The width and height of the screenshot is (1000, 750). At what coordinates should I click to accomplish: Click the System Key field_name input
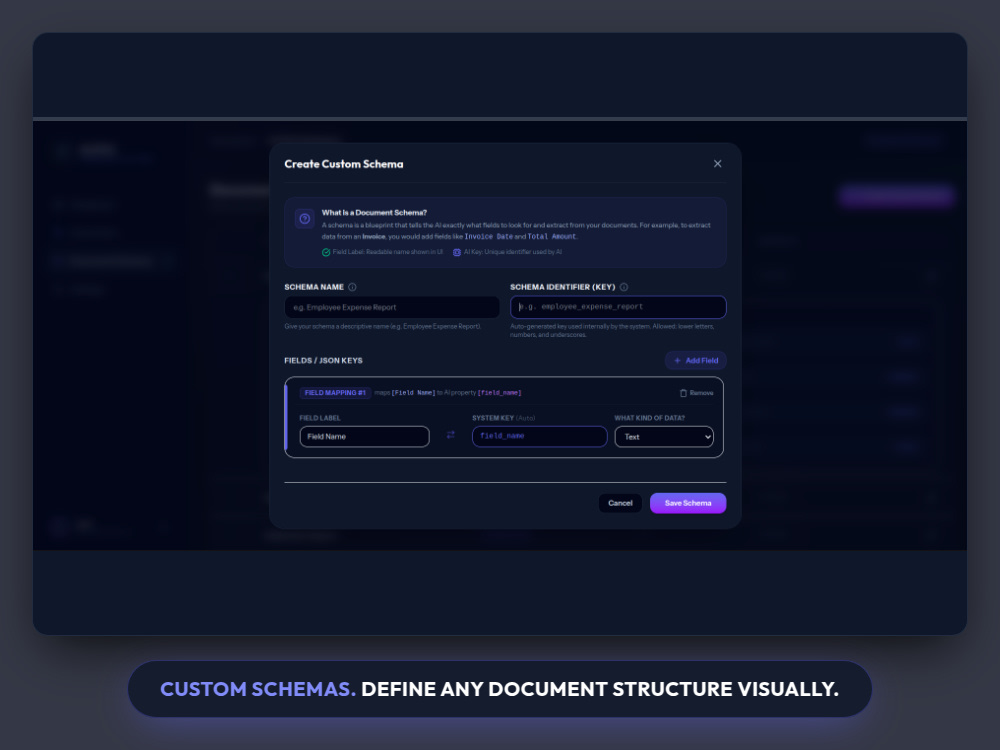point(540,436)
